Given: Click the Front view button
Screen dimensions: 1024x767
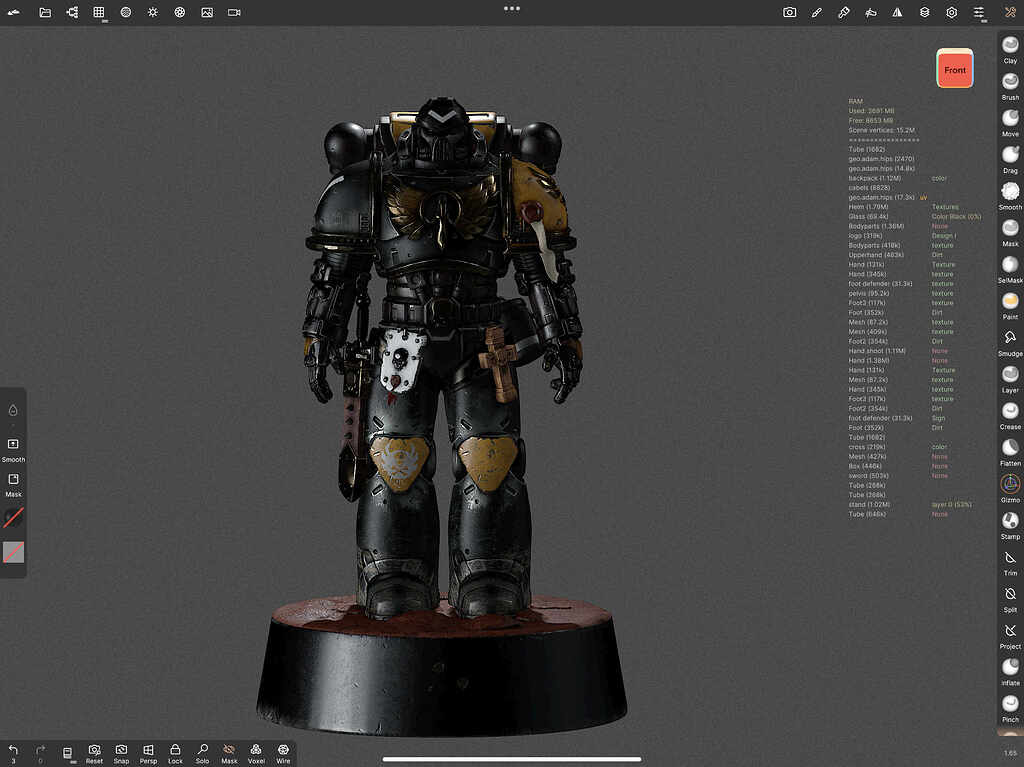Looking at the screenshot, I should [954, 68].
